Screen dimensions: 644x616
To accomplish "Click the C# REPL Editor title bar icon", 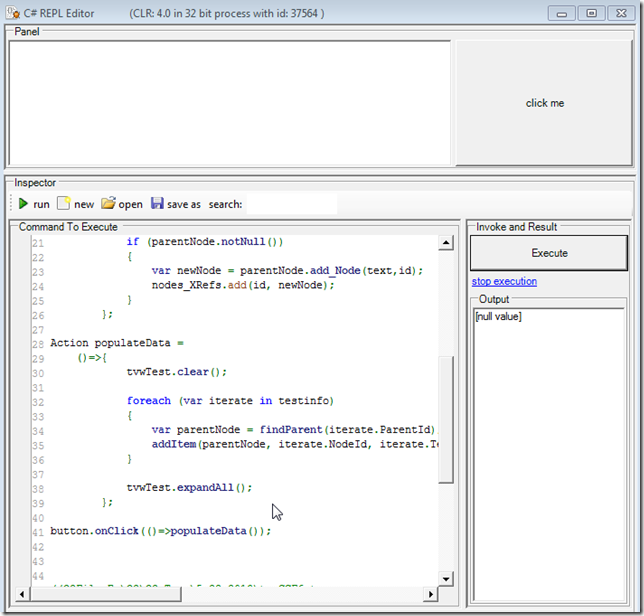I will (13, 13).
